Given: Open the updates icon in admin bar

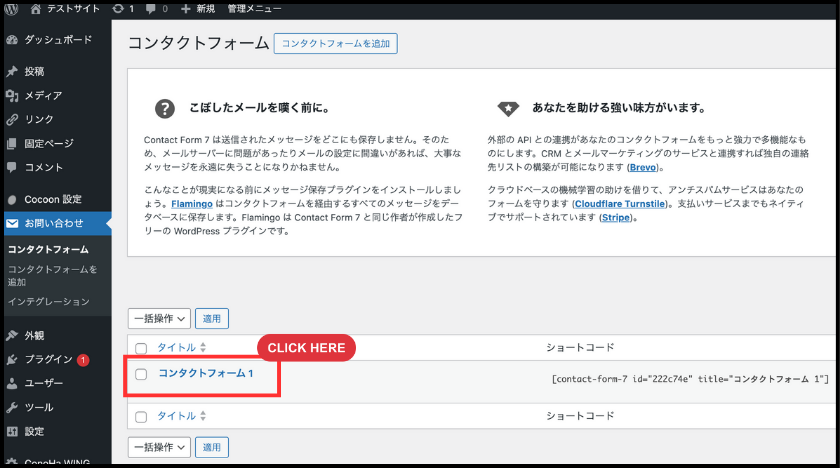Looking at the screenshot, I should (x=118, y=9).
